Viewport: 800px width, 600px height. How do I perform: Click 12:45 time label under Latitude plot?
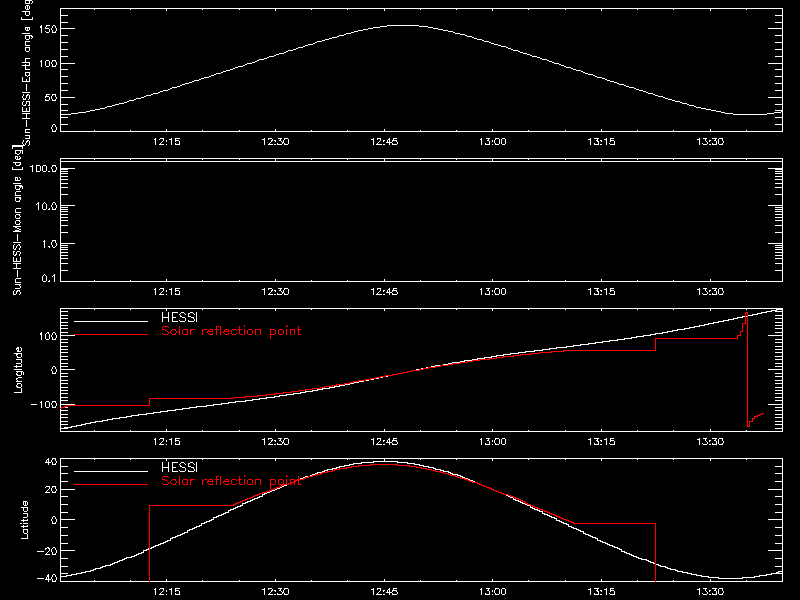[384, 592]
